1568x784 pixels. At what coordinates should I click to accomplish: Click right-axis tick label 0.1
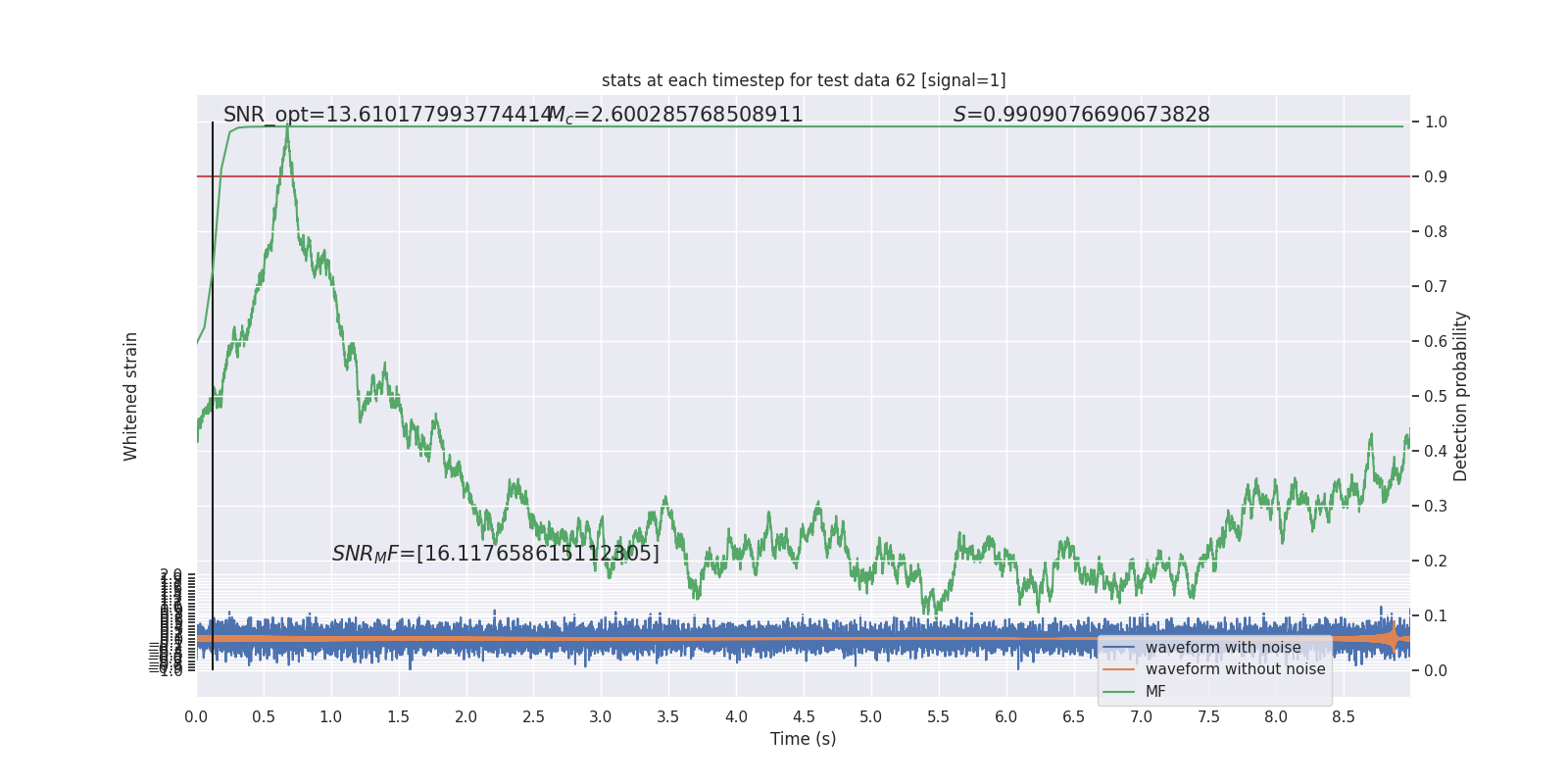(1436, 616)
